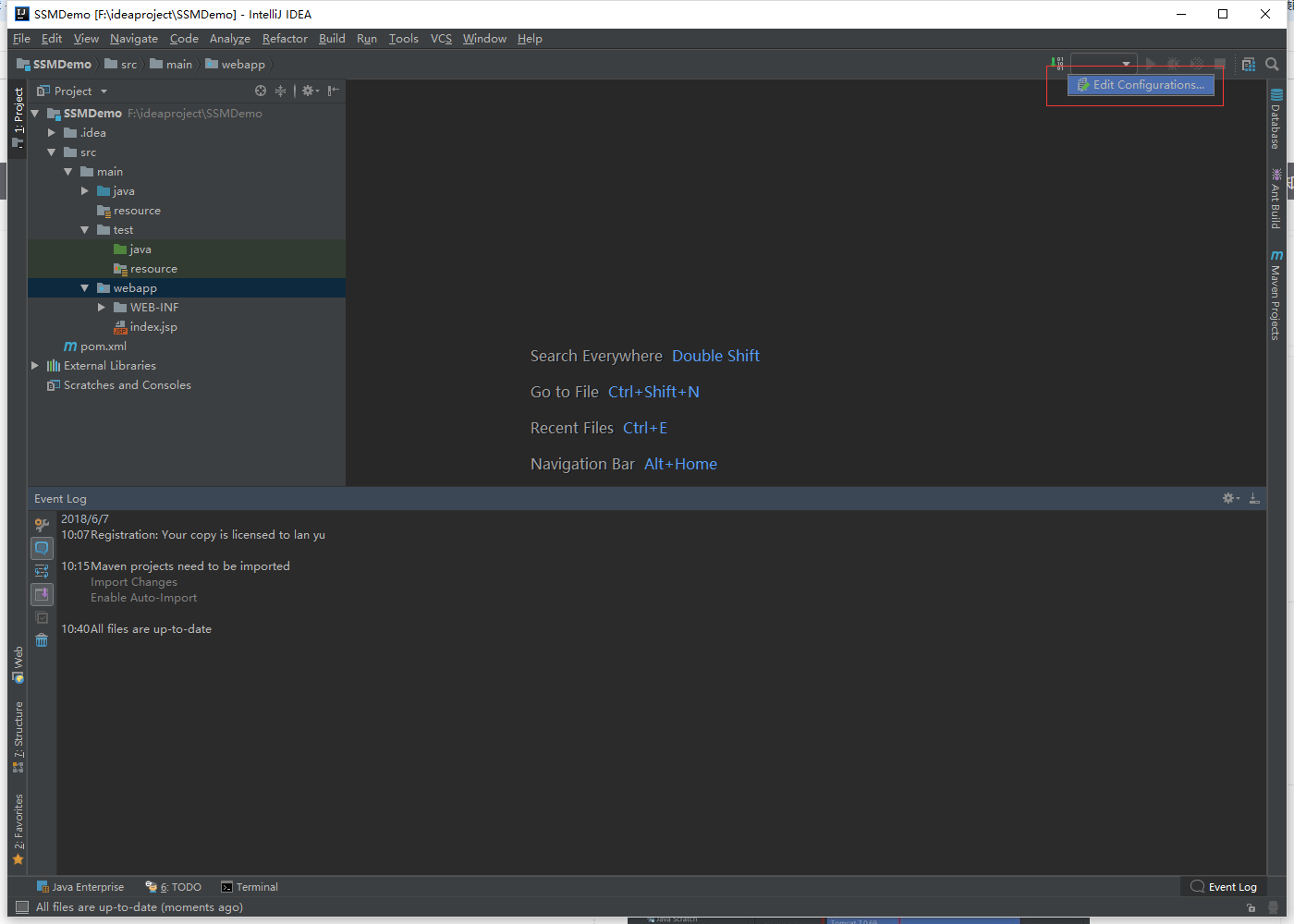Click the src breadcrumb in navigation bar
The image size is (1294, 924).
coord(121,65)
